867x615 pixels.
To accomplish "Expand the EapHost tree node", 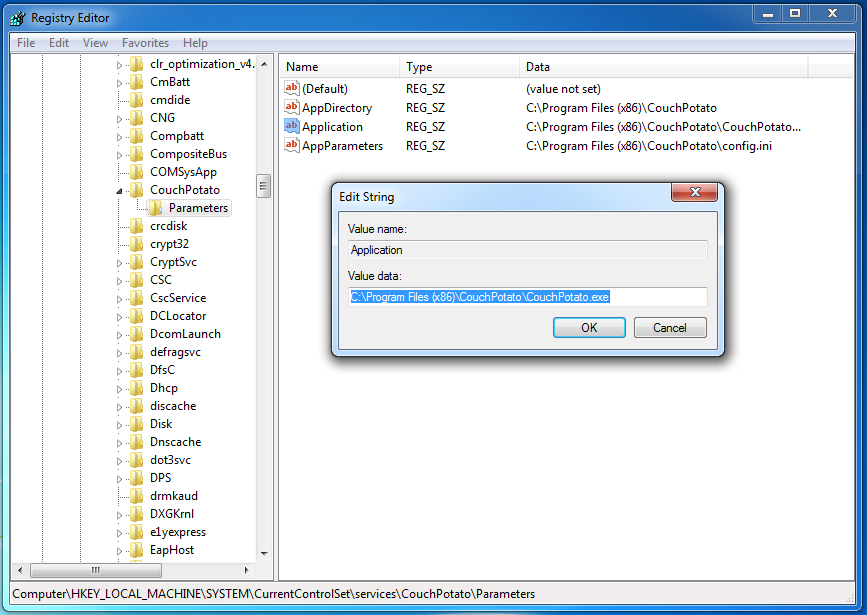I will 119,551.
